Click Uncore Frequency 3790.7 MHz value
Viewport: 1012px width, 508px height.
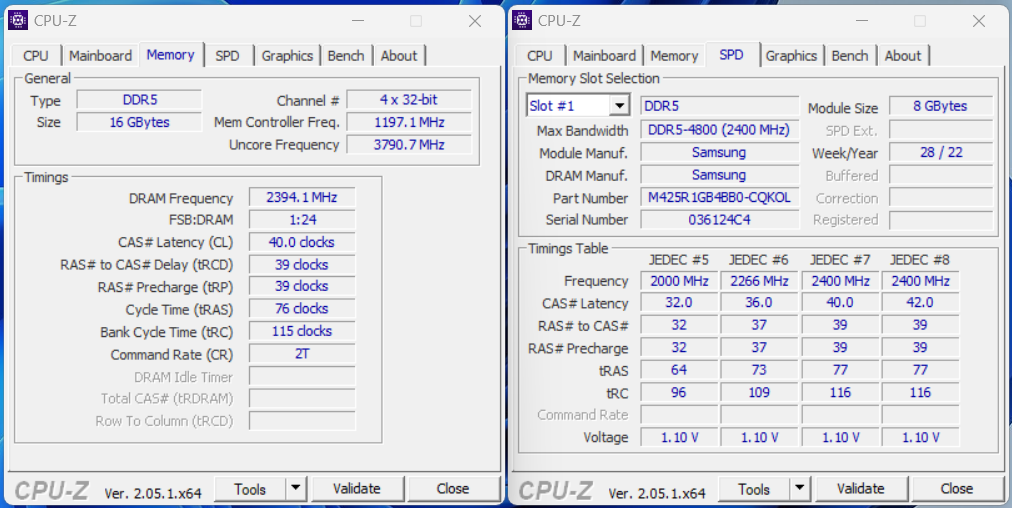tap(409, 145)
